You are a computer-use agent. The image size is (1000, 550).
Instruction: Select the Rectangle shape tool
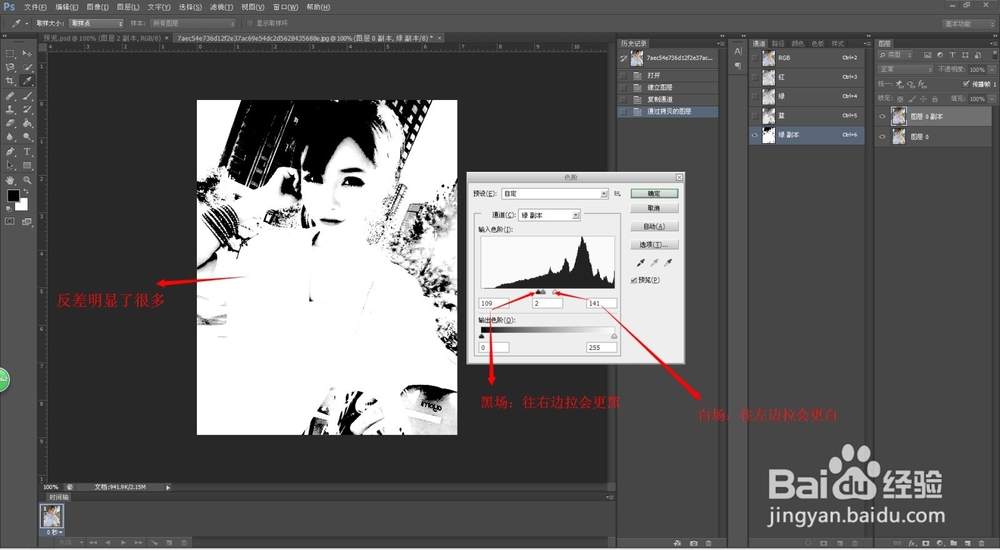(x=27, y=165)
